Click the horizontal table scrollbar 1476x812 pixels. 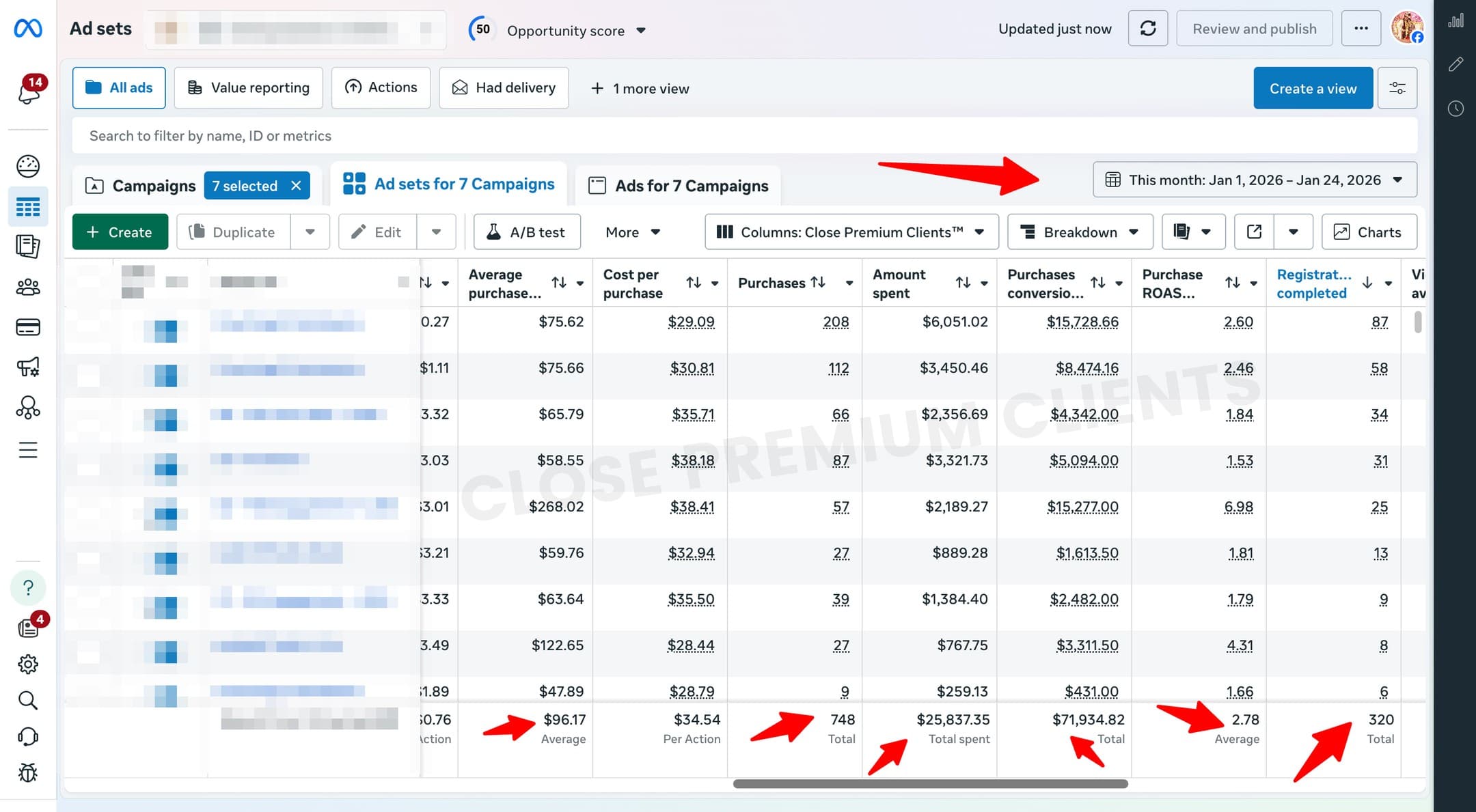930,784
